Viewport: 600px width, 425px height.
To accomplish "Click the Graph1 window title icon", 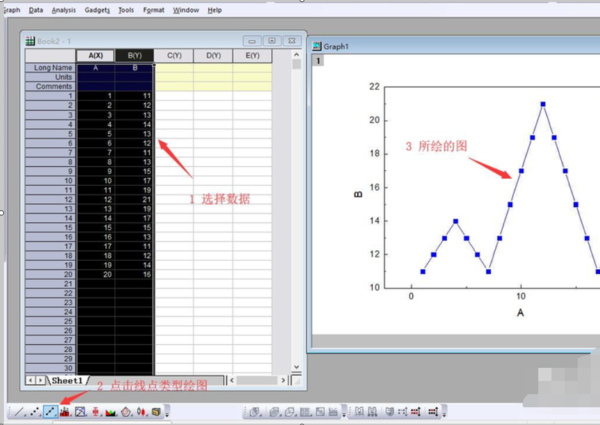I will point(317,46).
